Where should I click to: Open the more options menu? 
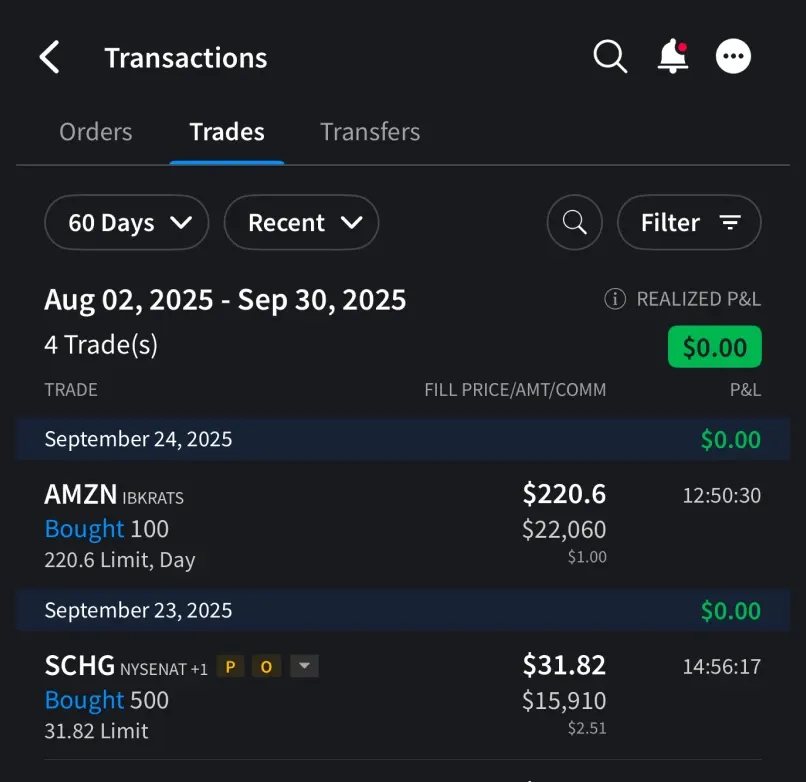[733, 57]
